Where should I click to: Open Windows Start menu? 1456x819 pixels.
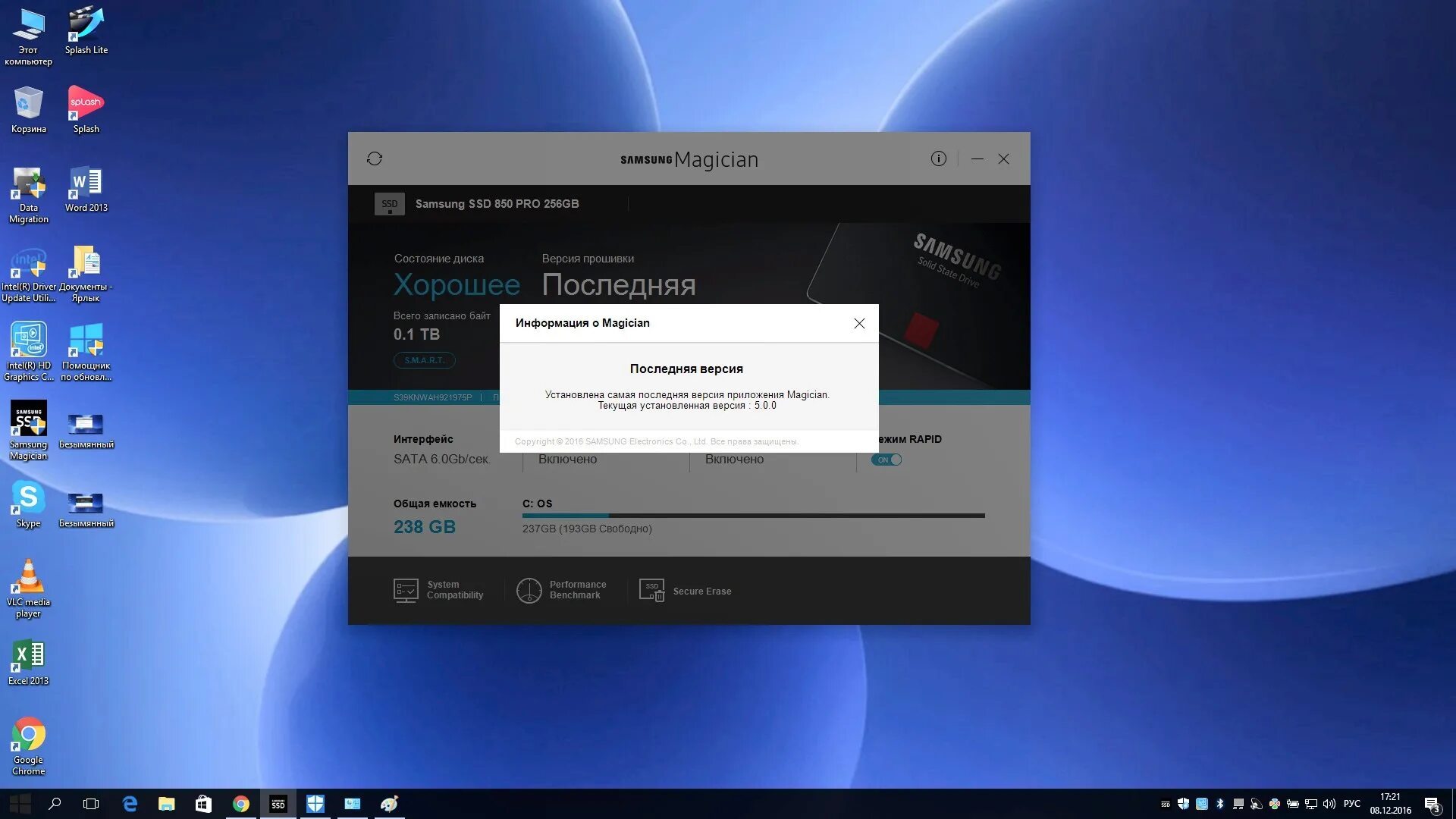19,804
